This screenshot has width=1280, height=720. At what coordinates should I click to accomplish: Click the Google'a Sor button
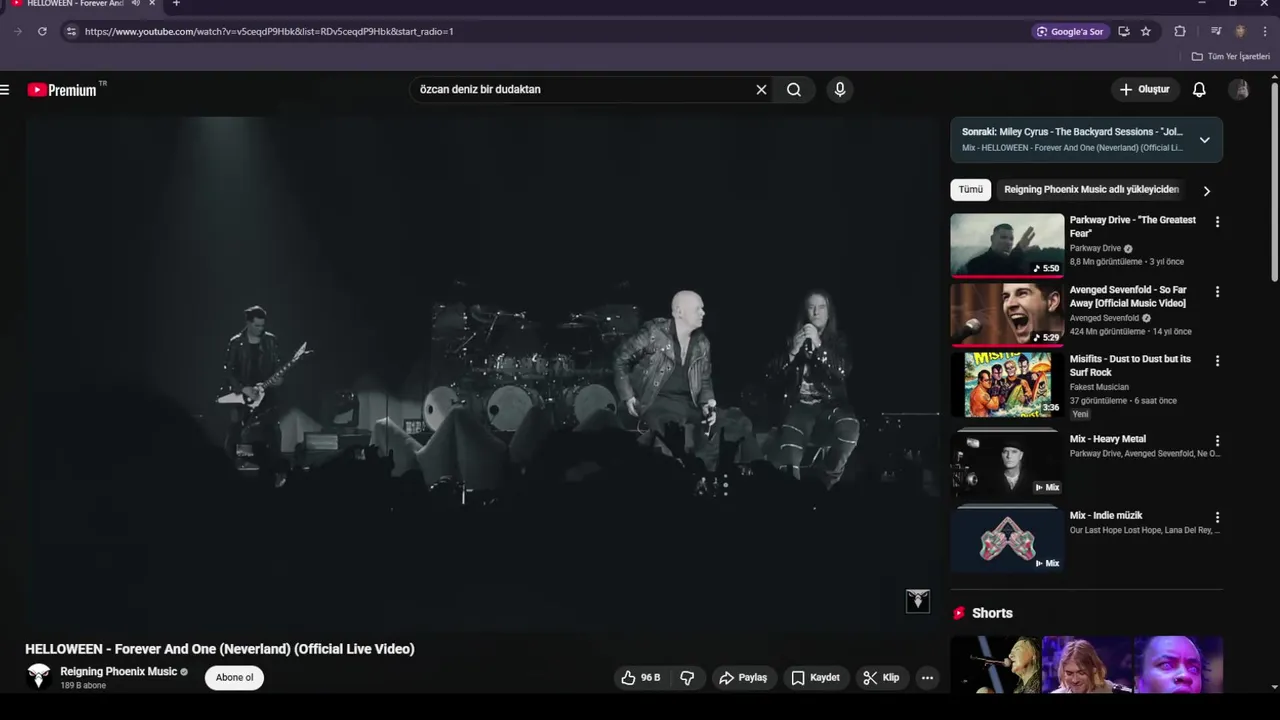1070,31
